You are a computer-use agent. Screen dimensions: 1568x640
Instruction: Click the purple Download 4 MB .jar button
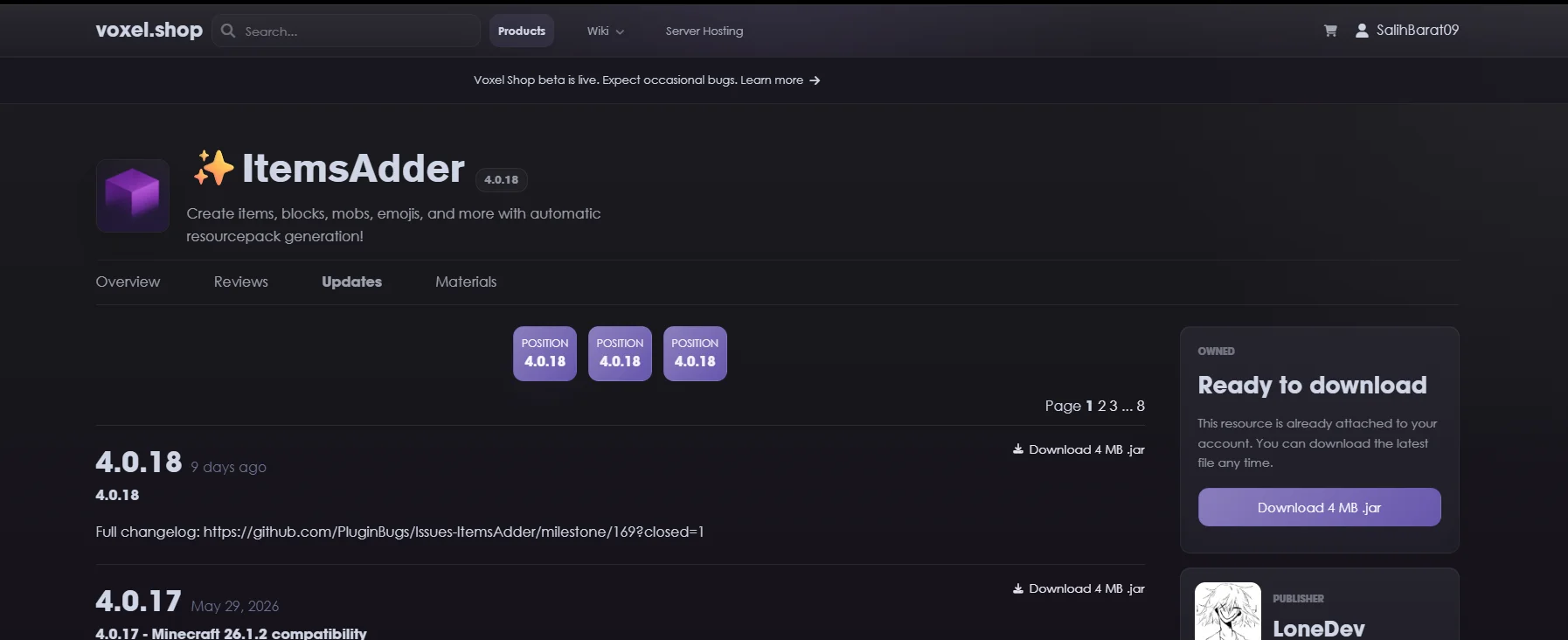(x=1320, y=507)
